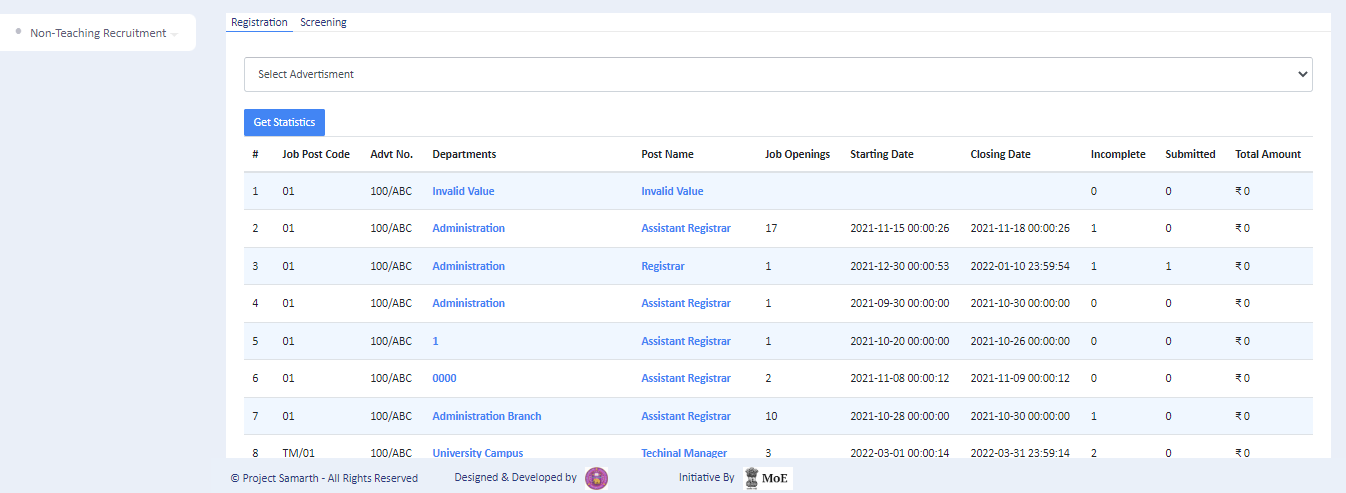Expand the Non-Teaching Recruitment sidebar menu

[x=98, y=33]
